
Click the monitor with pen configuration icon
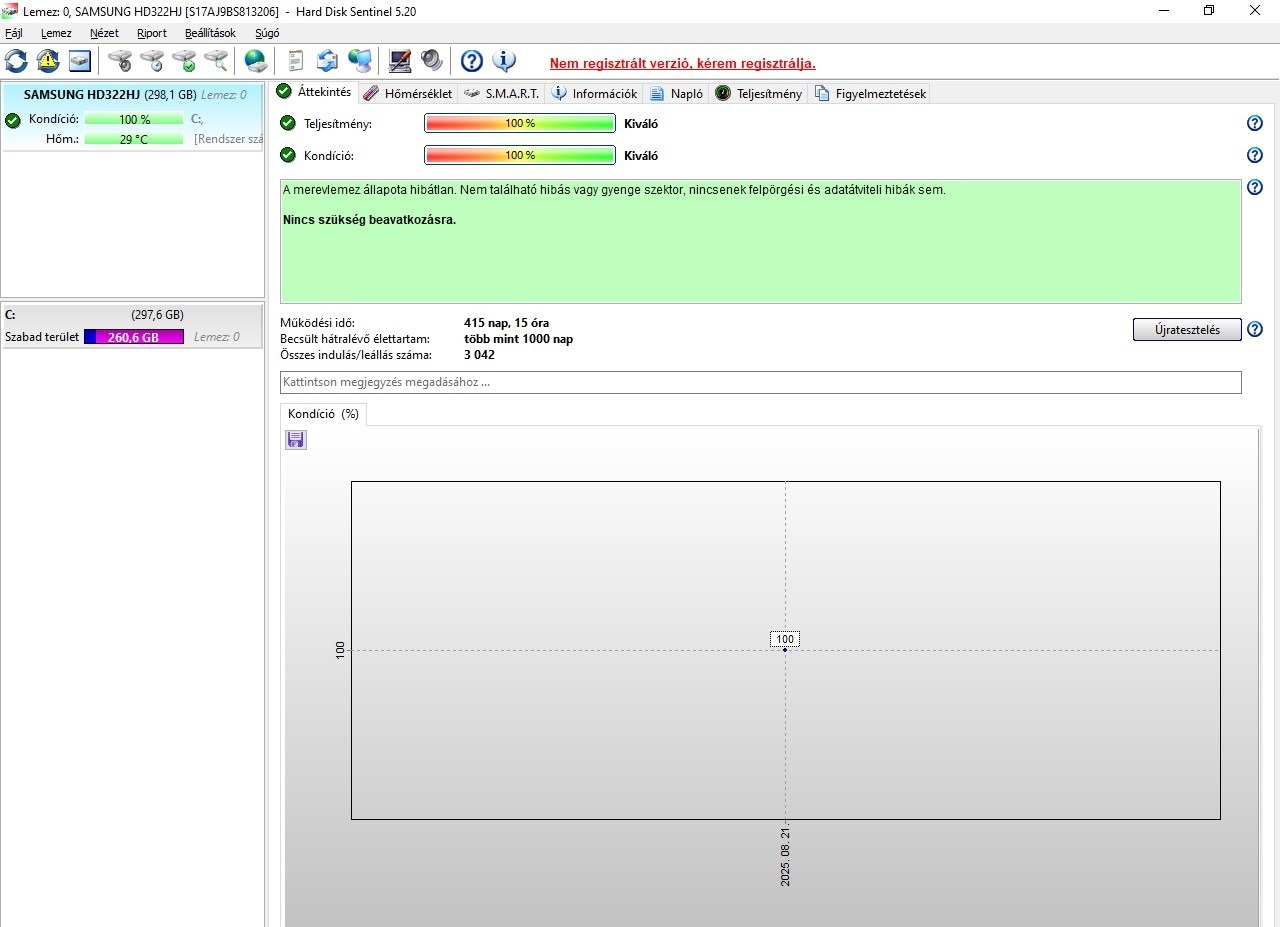[400, 61]
